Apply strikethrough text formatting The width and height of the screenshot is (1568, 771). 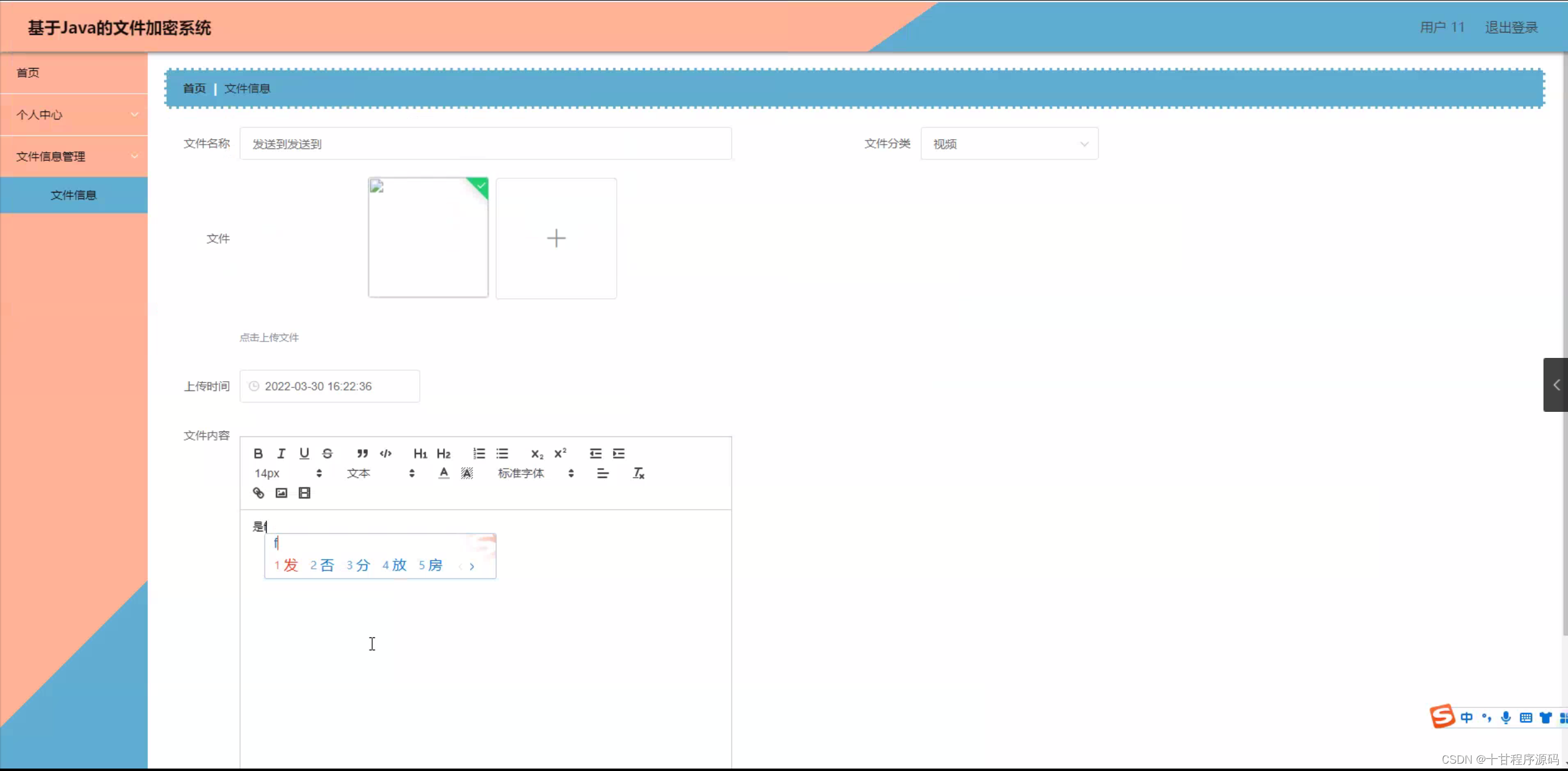[327, 454]
